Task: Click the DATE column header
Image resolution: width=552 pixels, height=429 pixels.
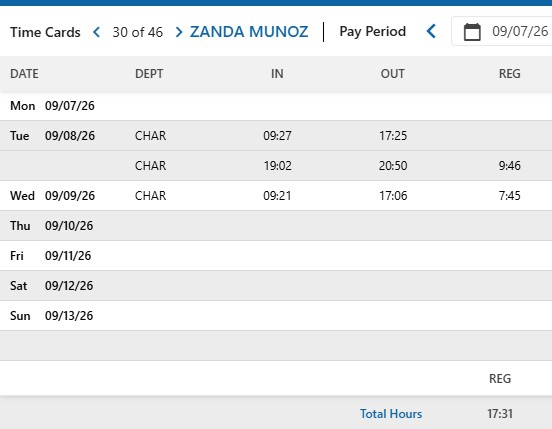Action: click(24, 74)
